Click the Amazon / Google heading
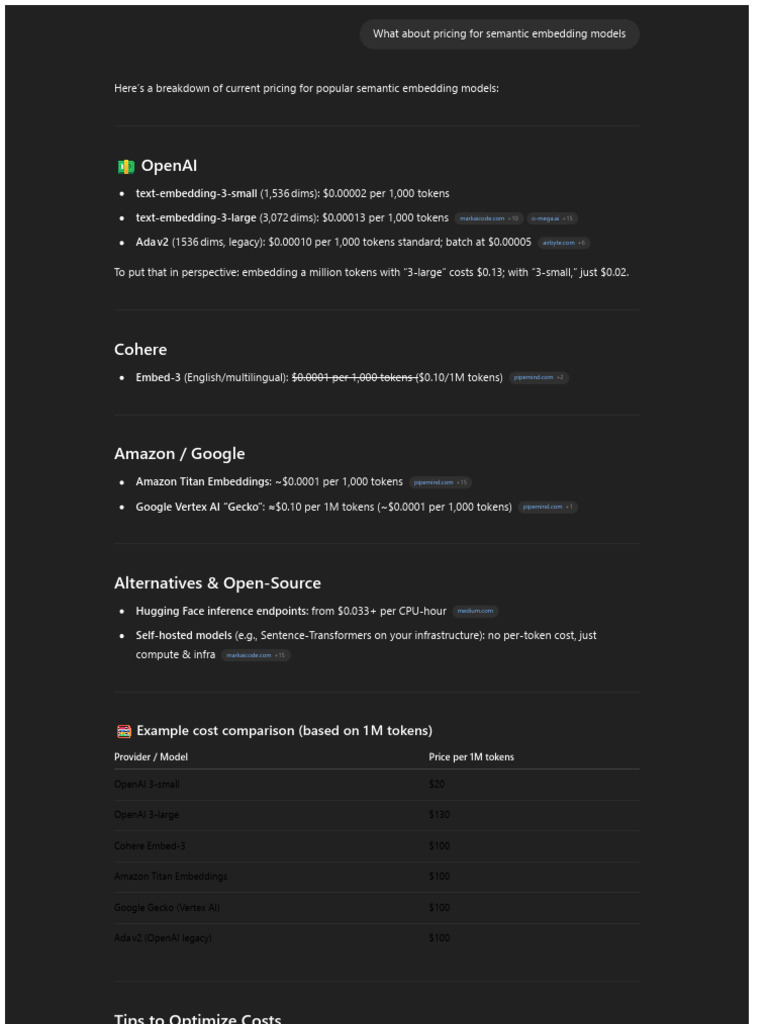This screenshot has width=768, height=1024. [179, 454]
